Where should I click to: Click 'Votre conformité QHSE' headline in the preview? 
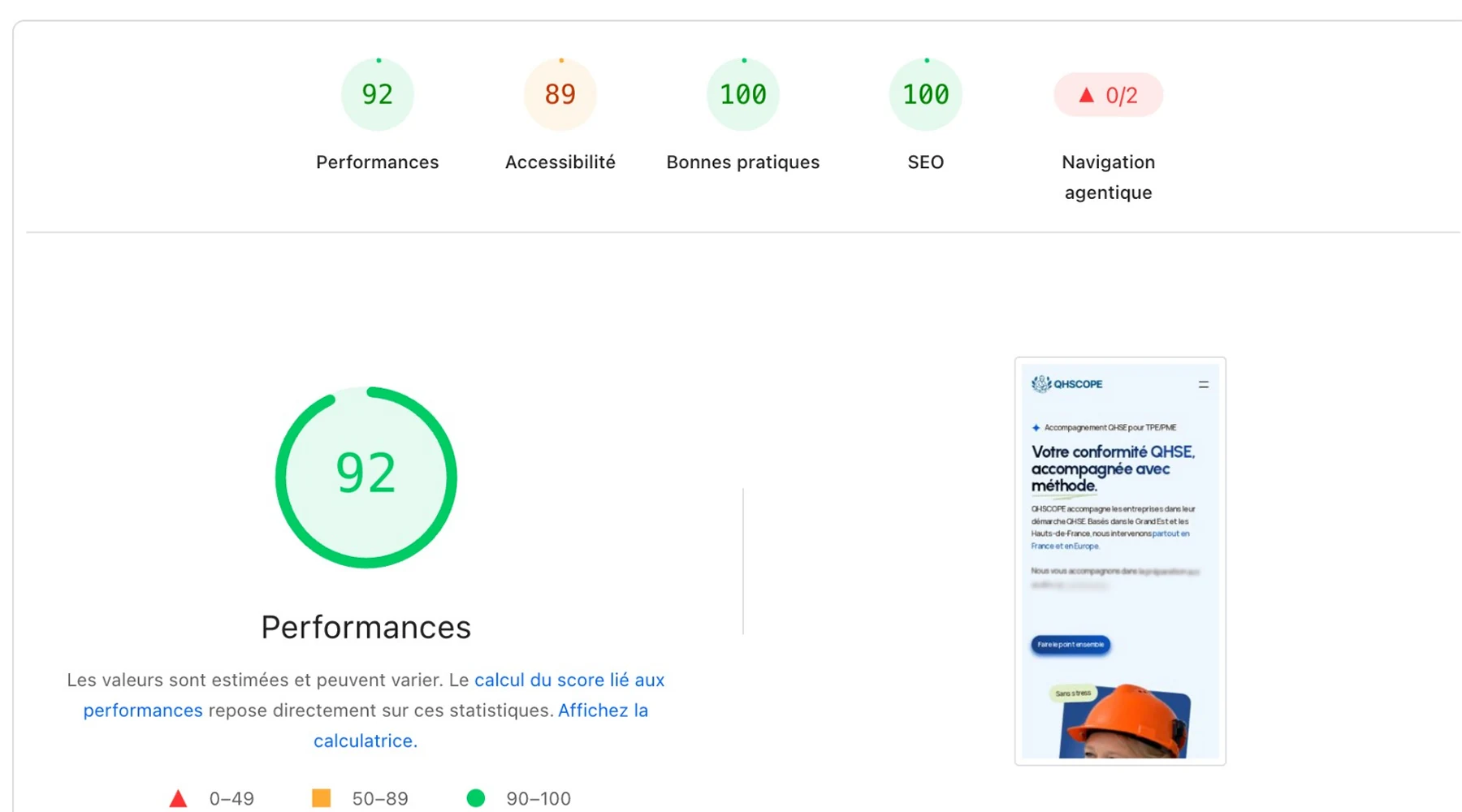tap(1113, 452)
